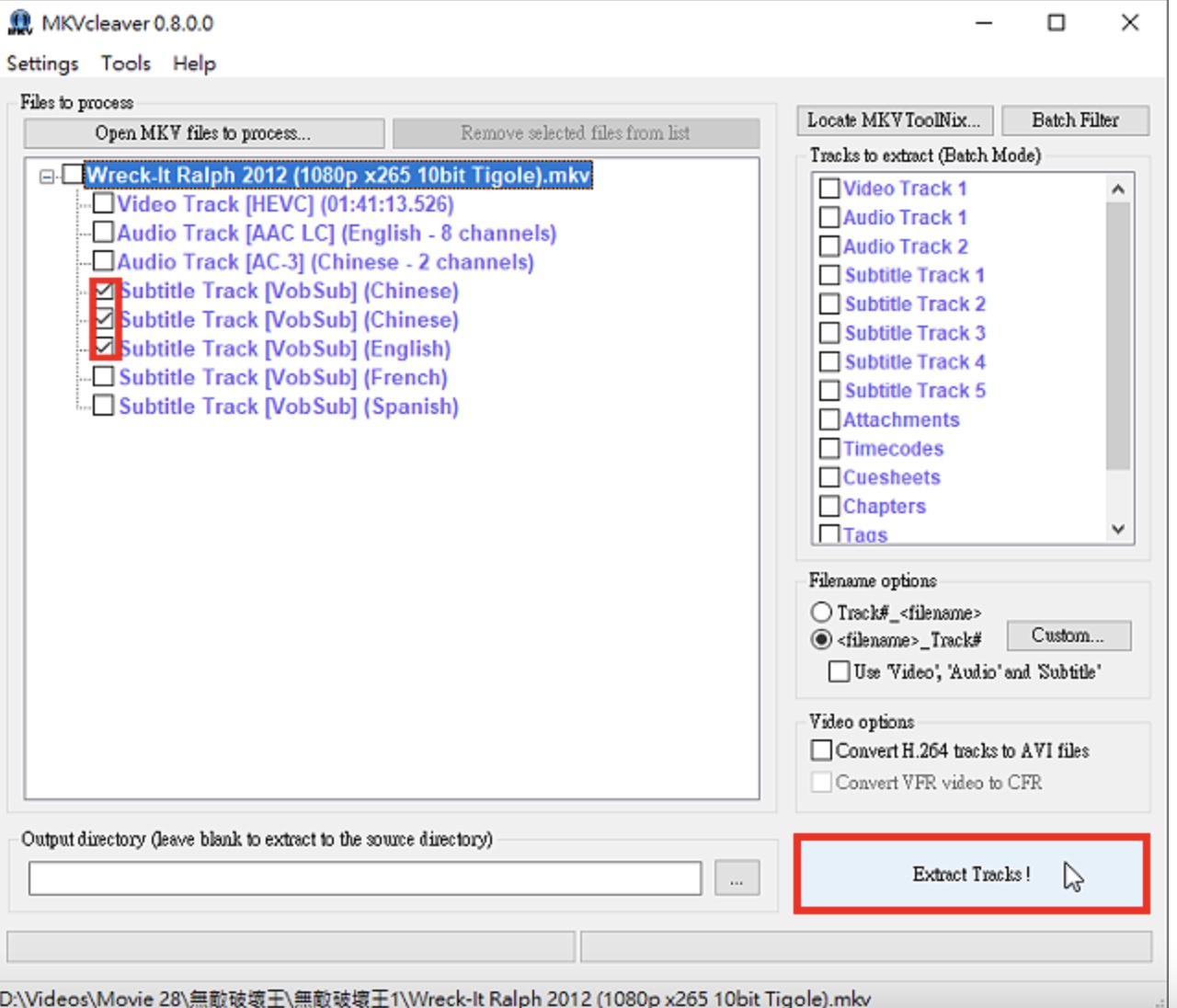Select the Wreck-It Ralph 2012 mkv filename
This screenshot has width=1177, height=1008.
point(338,175)
